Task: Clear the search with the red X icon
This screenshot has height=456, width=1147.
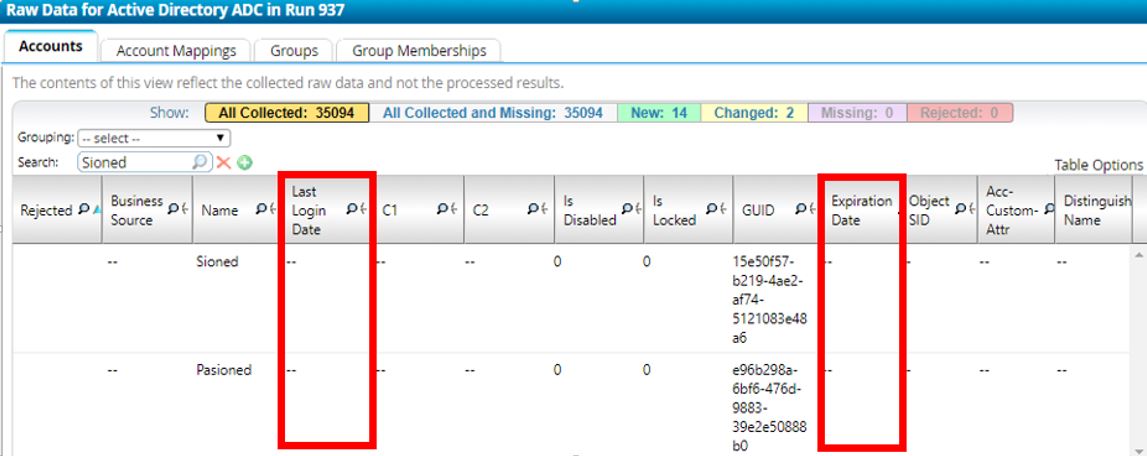Action: 224,162
